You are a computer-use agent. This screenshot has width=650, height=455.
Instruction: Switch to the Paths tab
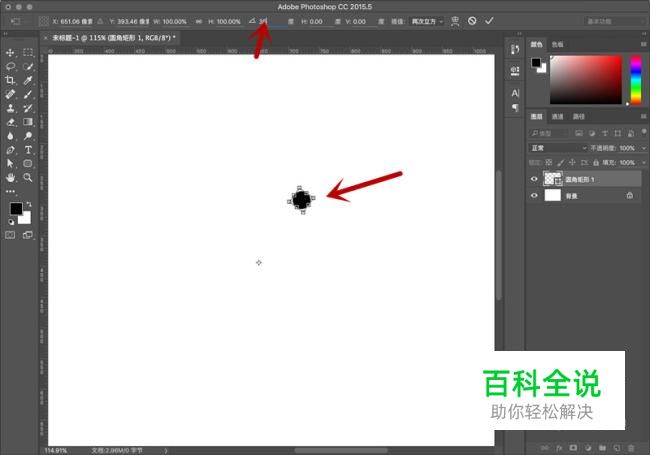[x=578, y=116]
